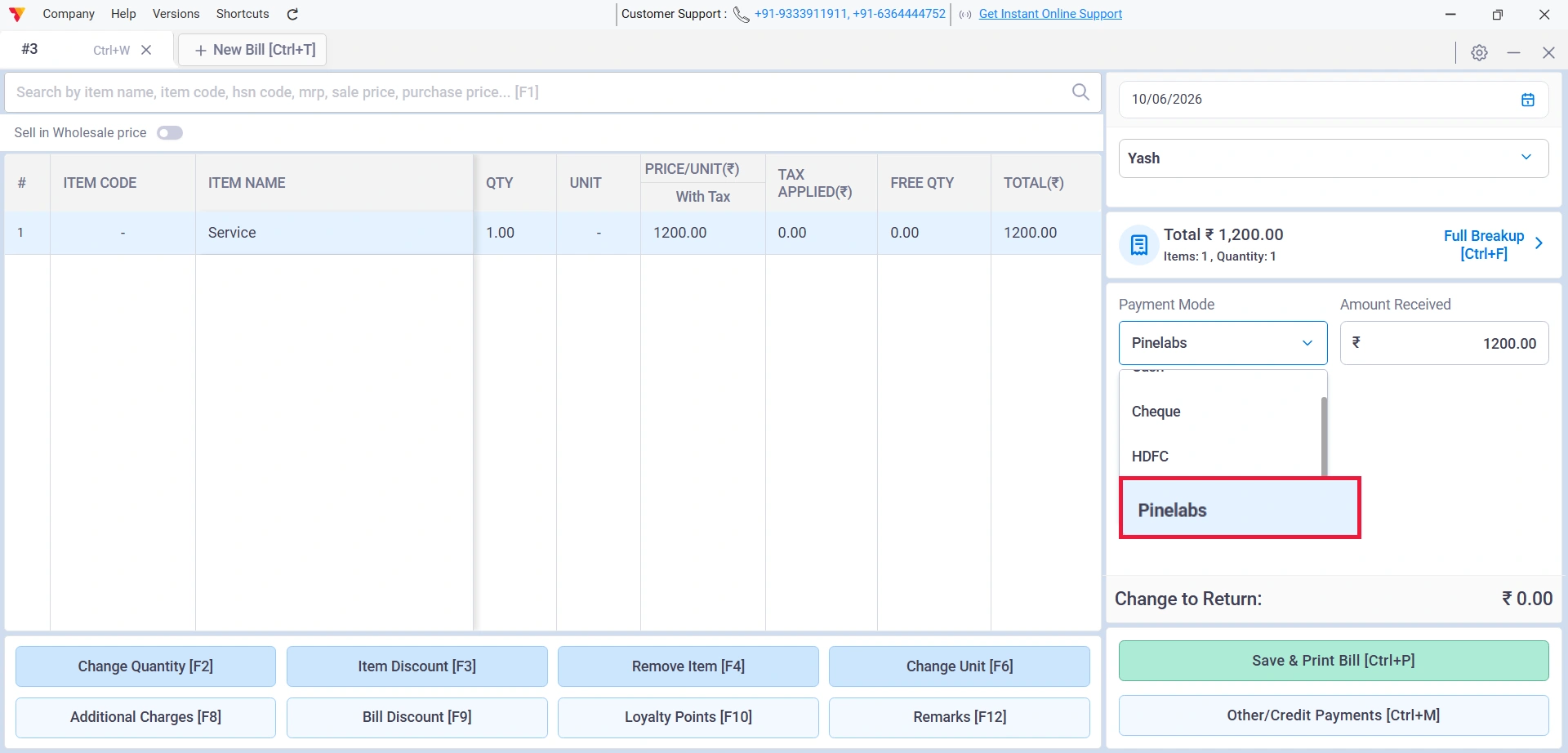
Task: Close bill tab #3 with X
Action: [146, 50]
